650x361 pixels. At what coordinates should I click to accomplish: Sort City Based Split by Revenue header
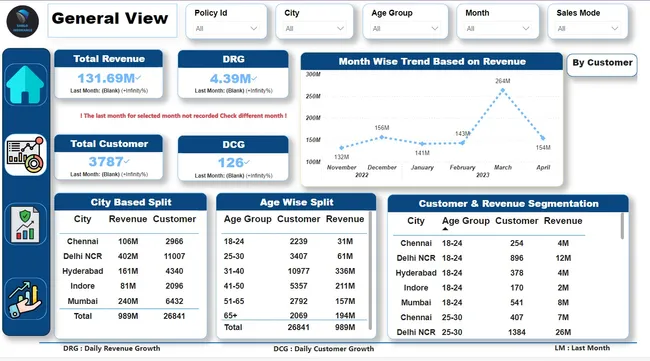[x=128, y=219]
